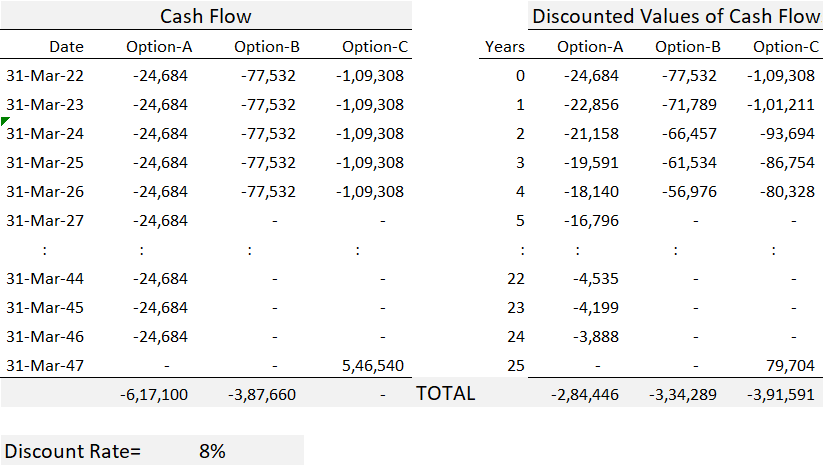
Task: Select the 8% discount rate cell
Action: pyautogui.click(x=212, y=451)
